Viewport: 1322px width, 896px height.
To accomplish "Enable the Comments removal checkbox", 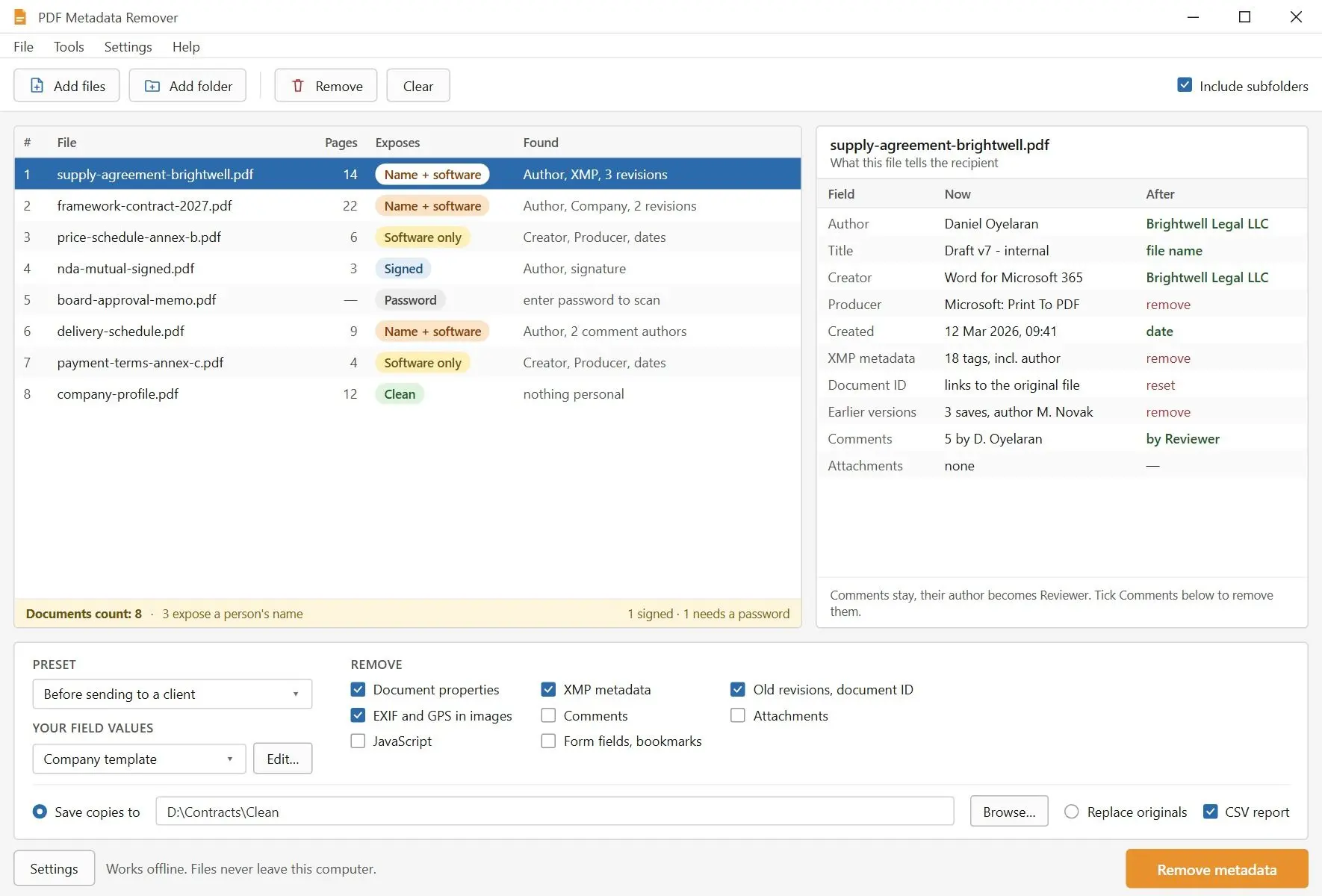I will 548,715.
